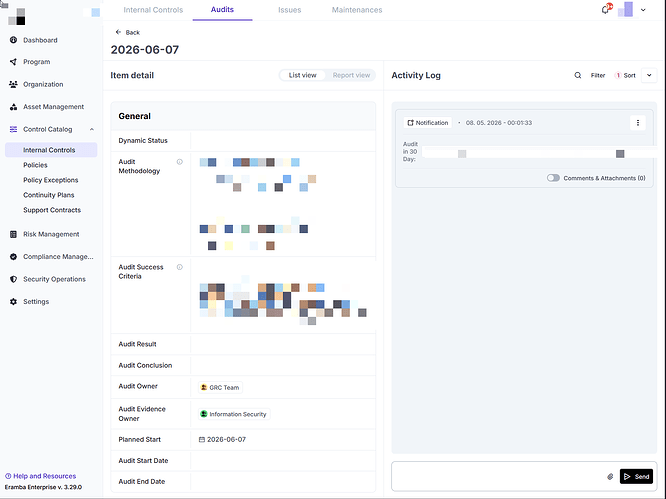
Task: Click the 2026-06-07 page title
Action: (144, 50)
